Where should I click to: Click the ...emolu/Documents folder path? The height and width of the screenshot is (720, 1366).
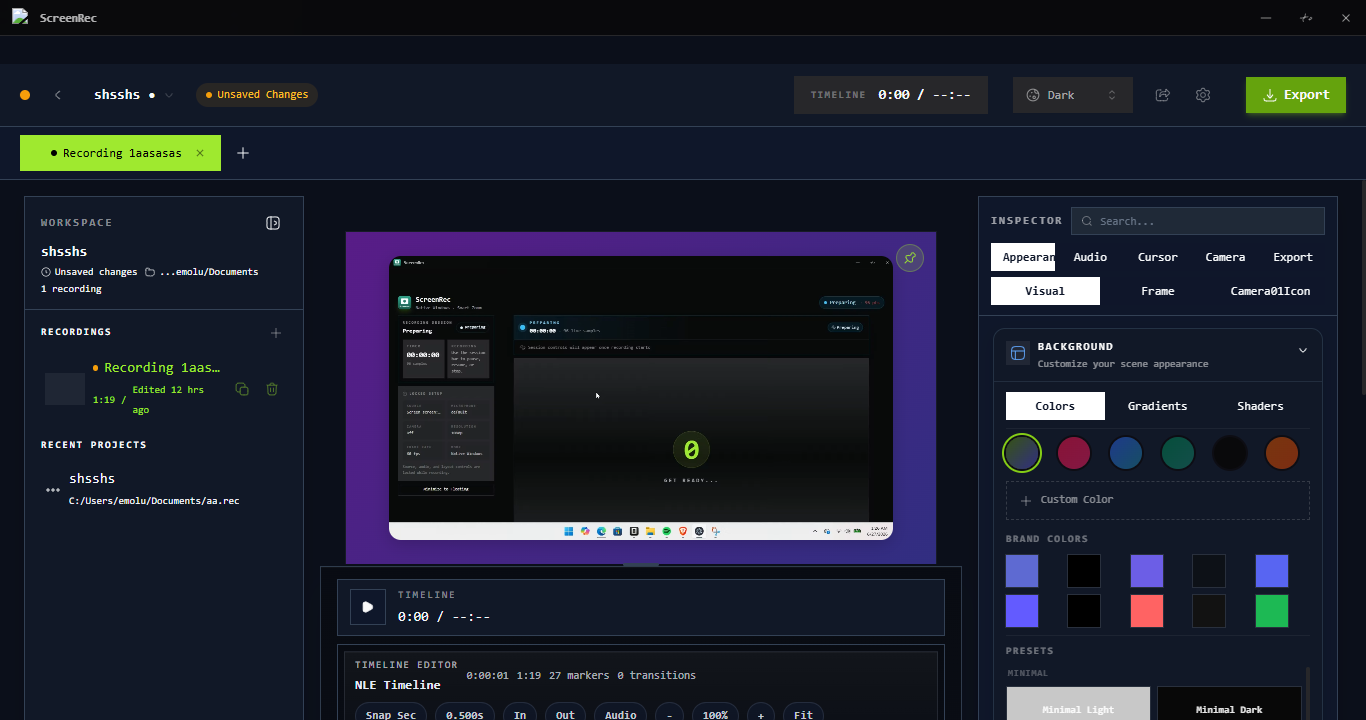[x=202, y=272]
